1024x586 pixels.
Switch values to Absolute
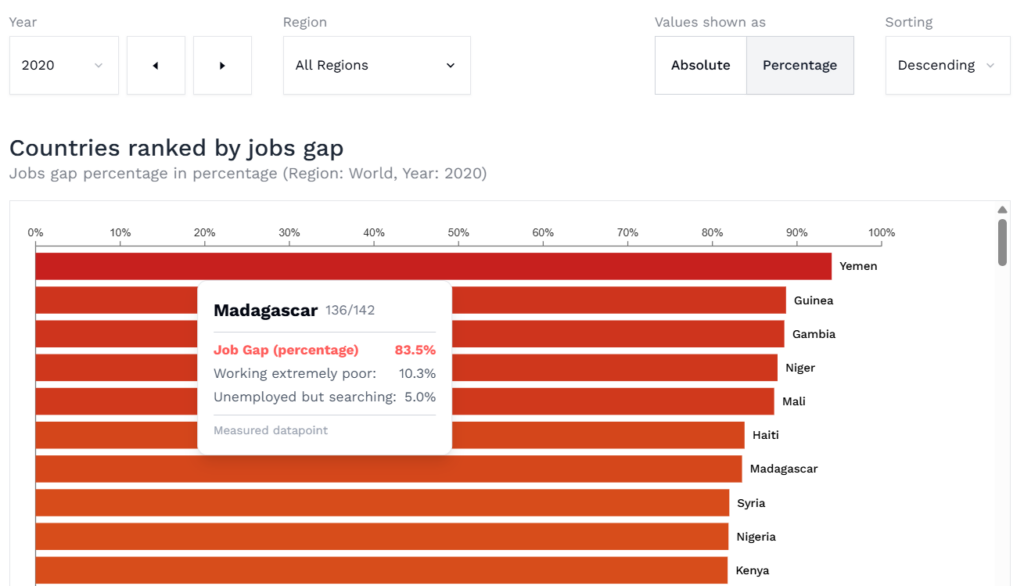tap(700, 66)
